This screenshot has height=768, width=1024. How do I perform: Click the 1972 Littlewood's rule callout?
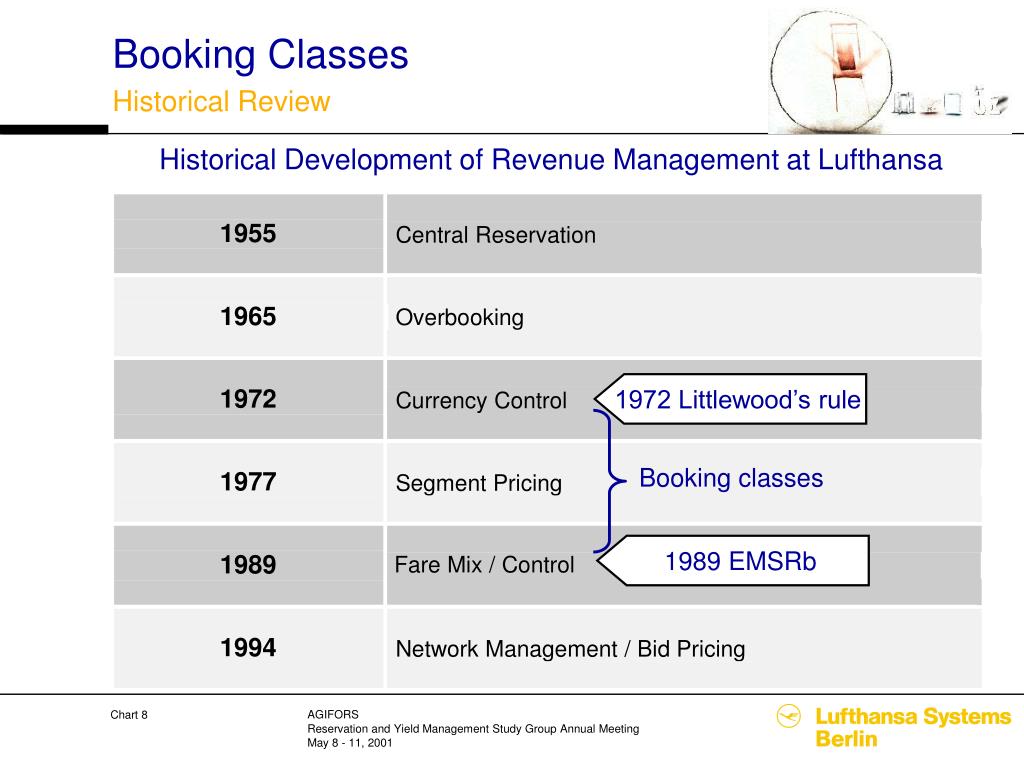(731, 399)
